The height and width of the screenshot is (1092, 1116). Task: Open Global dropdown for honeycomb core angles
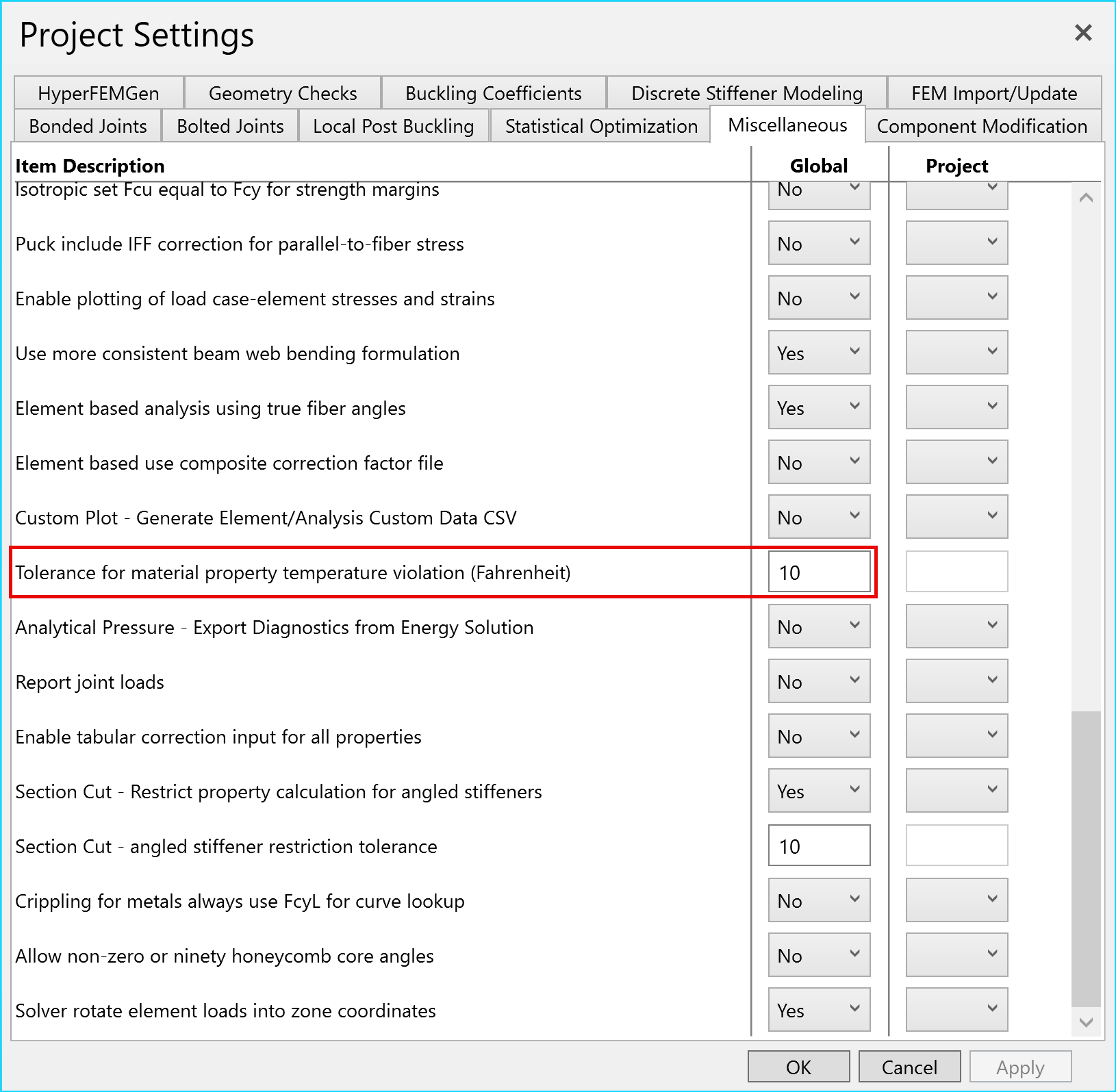(819, 955)
